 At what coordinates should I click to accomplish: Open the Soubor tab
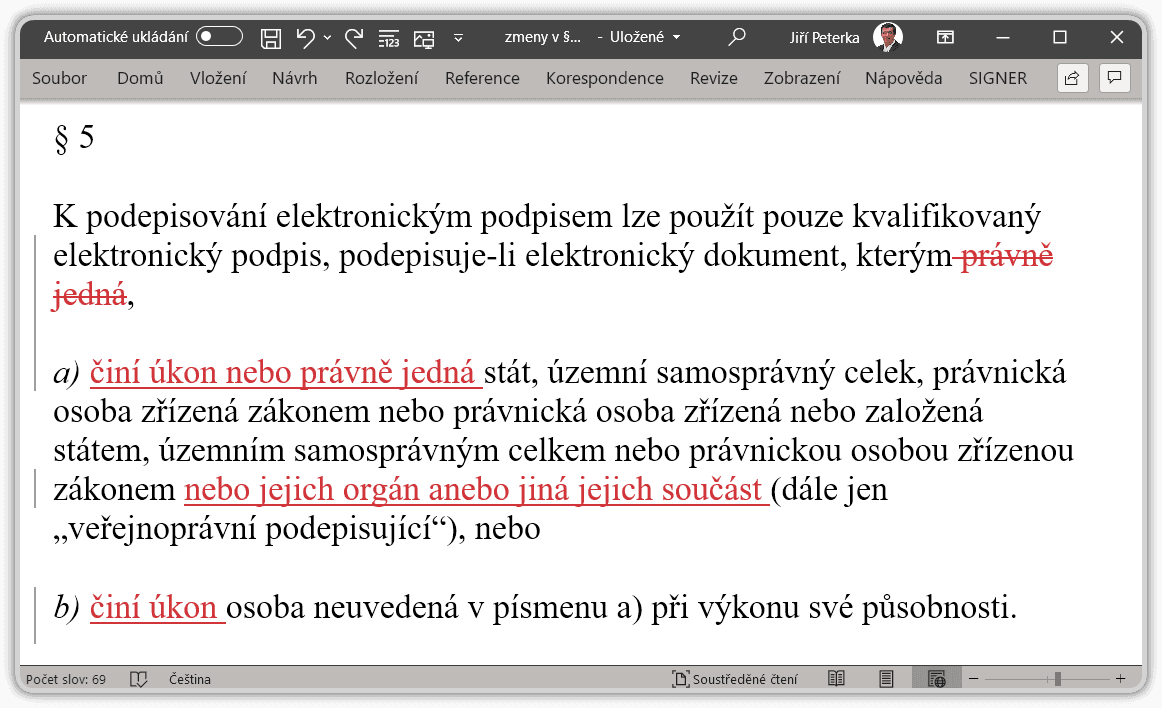59,78
